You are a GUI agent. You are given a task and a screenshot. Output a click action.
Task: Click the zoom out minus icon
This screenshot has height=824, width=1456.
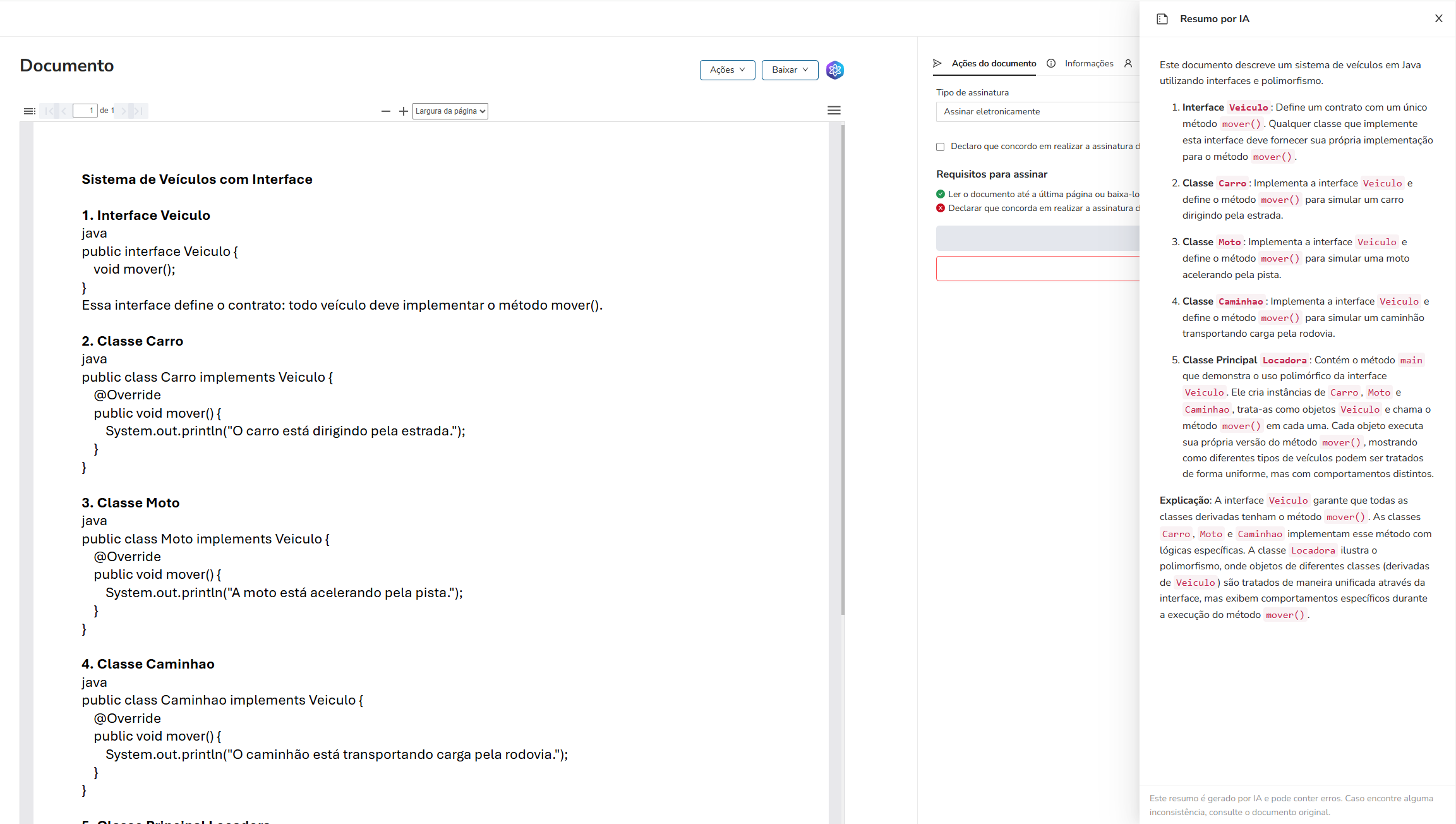coord(386,111)
